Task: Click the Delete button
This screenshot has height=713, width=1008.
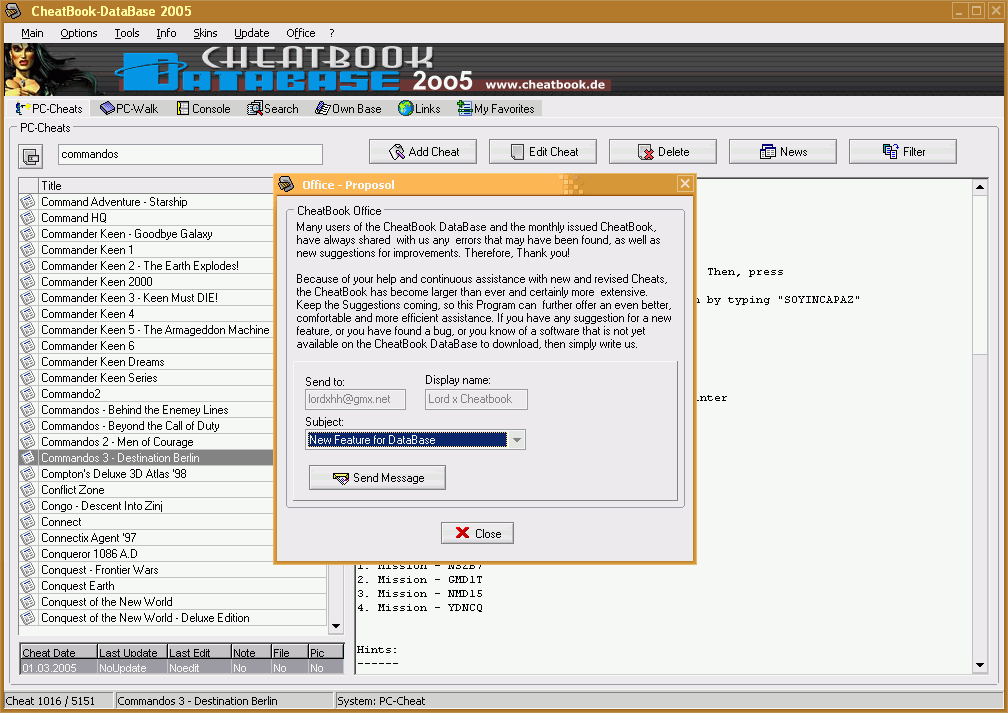Action: (662, 152)
